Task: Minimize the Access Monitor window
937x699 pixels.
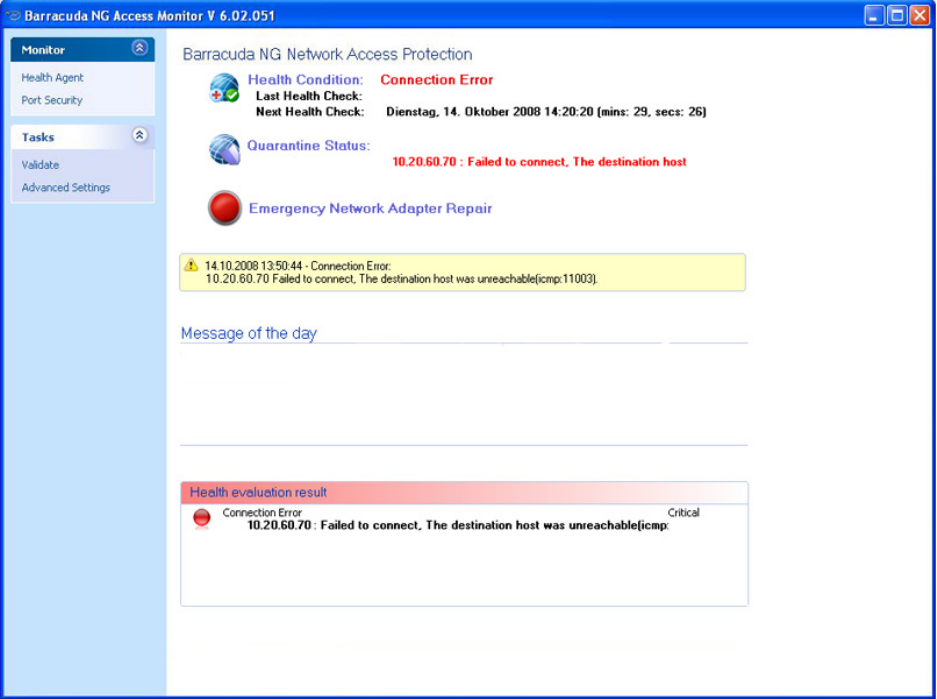Action: (x=874, y=15)
